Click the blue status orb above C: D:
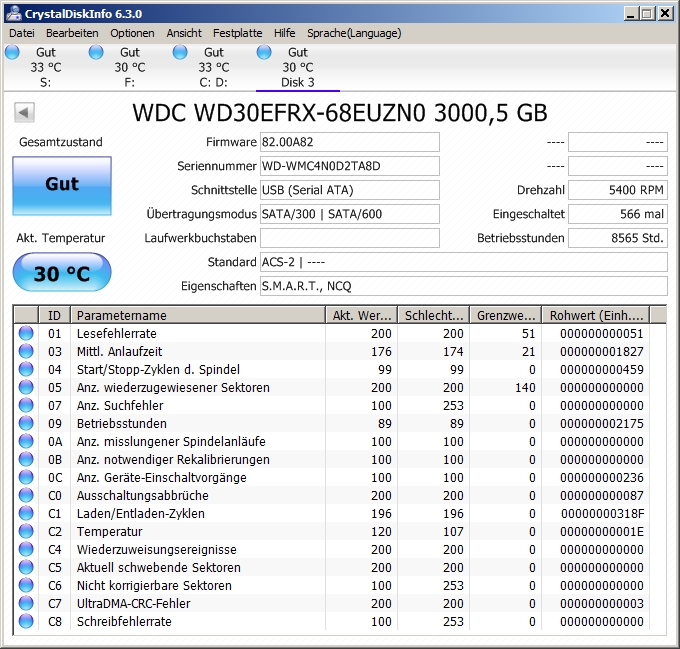The width and height of the screenshot is (680, 649). click(x=180, y=52)
